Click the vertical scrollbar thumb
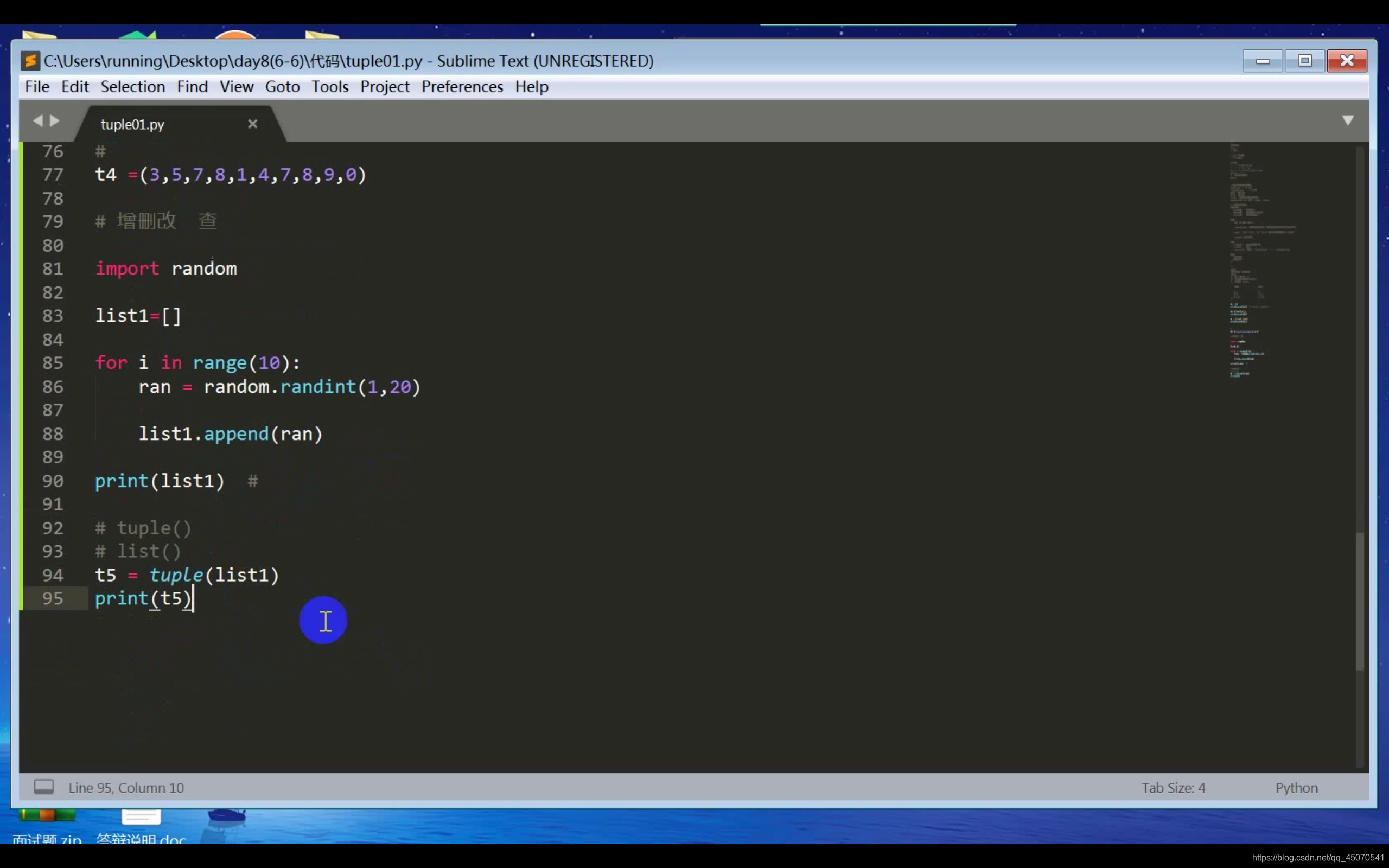Image resolution: width=1389 pixels, height=868 pixels. [x=1359, y=600]
